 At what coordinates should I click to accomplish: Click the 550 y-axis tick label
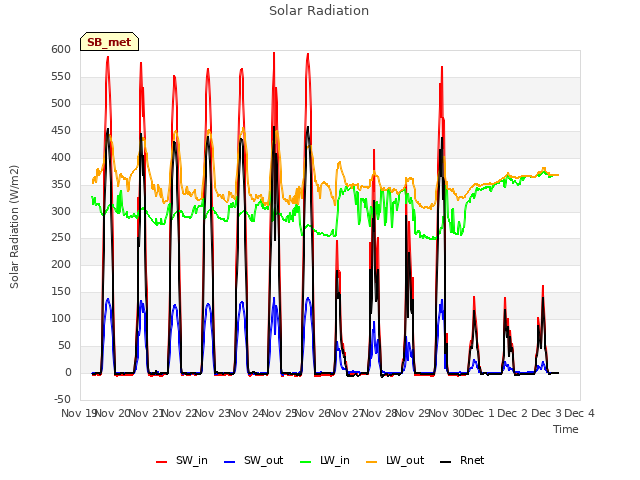tap(61, 76)
